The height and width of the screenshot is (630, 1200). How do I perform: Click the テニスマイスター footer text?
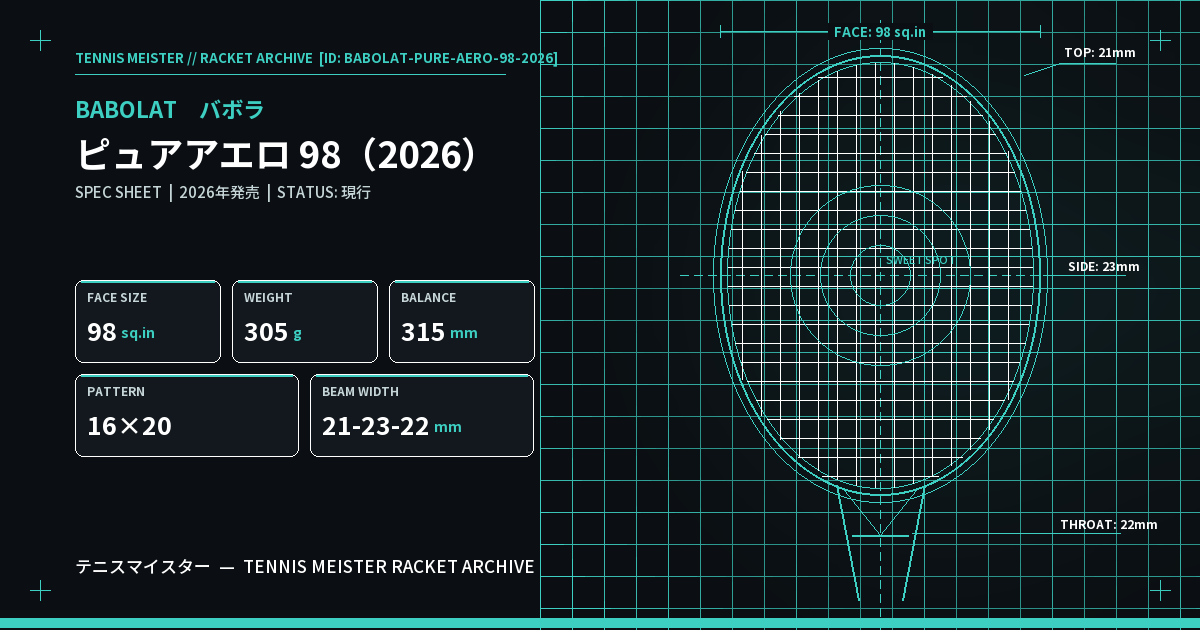coord(143,567)
